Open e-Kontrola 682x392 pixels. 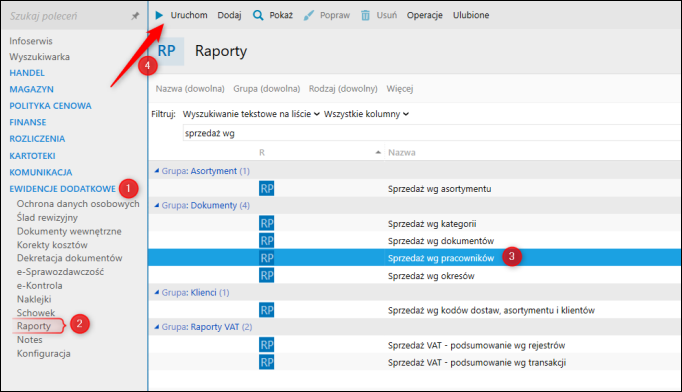tap(40, 286)
